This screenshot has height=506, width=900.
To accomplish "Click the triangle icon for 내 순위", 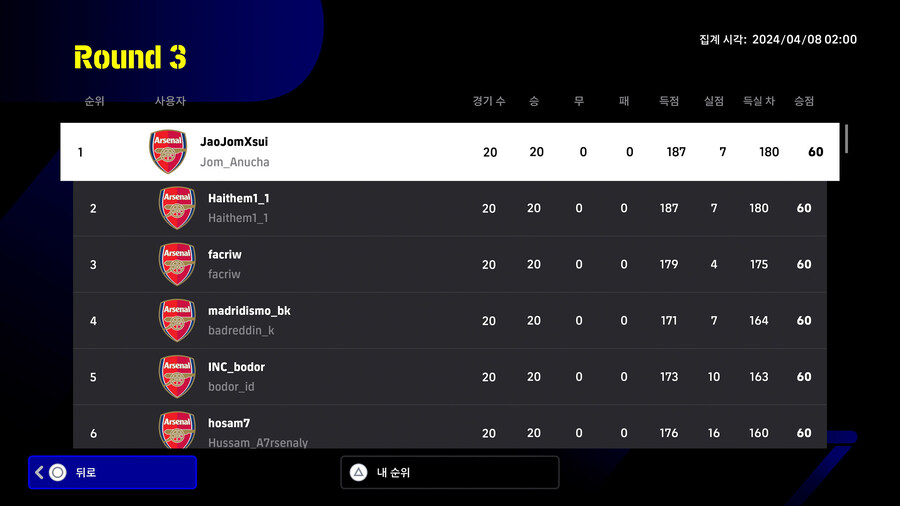I will click(x=358, y=472).
